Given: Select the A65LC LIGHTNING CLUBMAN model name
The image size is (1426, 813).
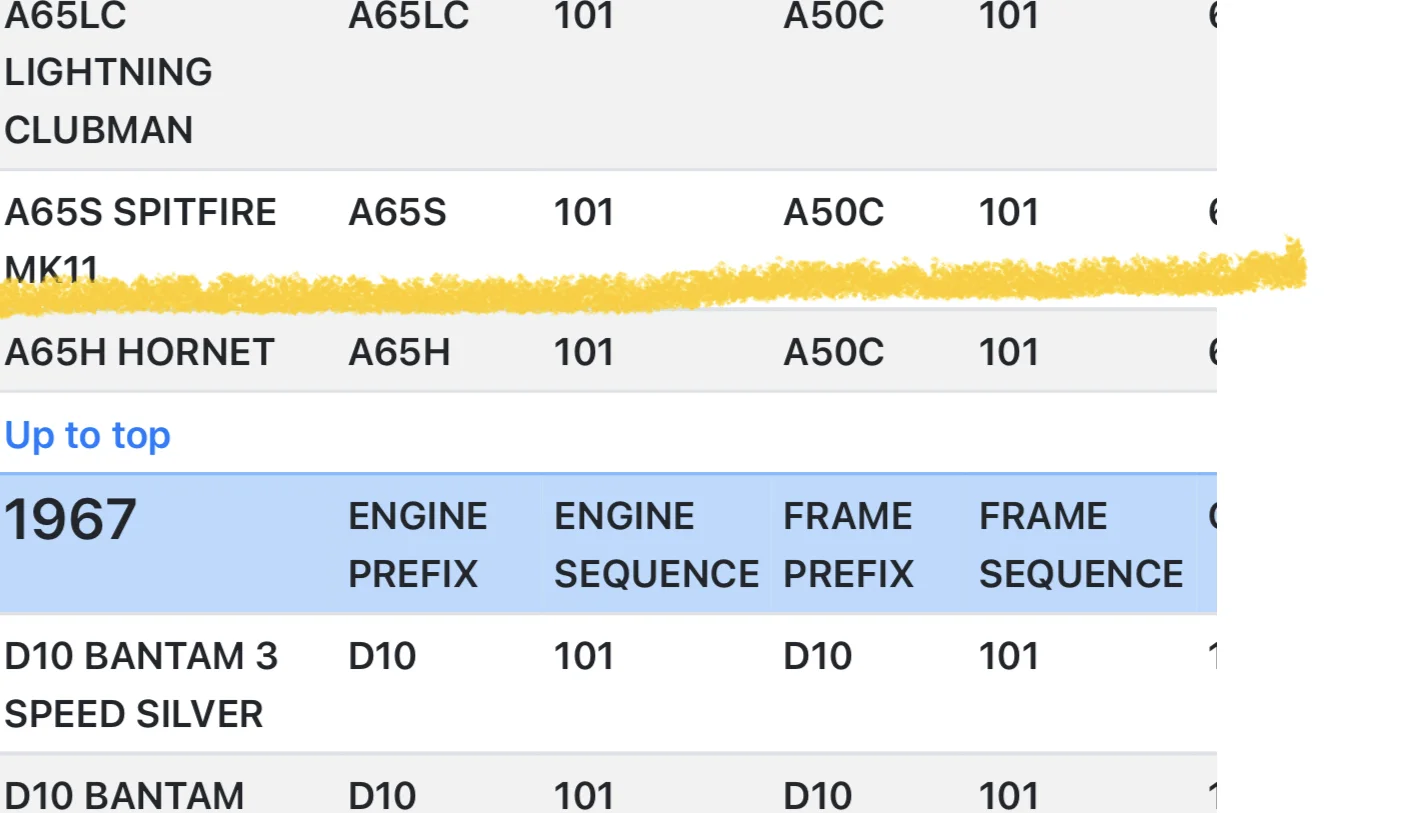Looking at the screenshot, I should point(108,73).
